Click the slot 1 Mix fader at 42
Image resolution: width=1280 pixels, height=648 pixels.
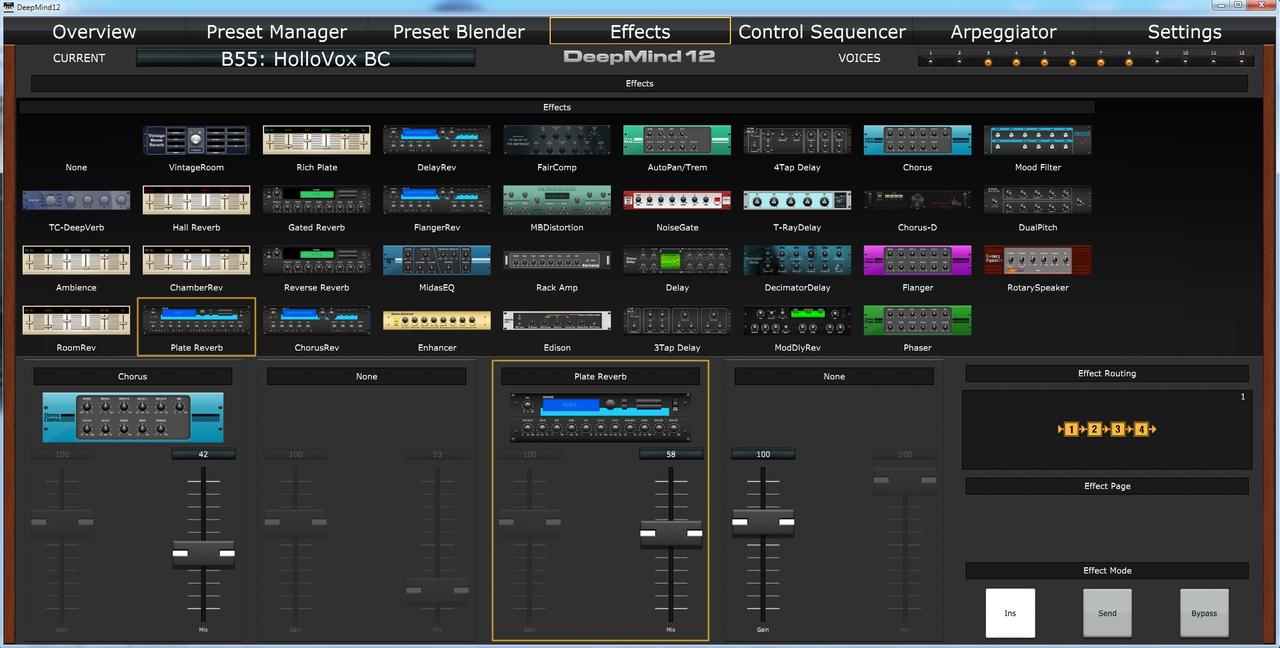point(203,553)
